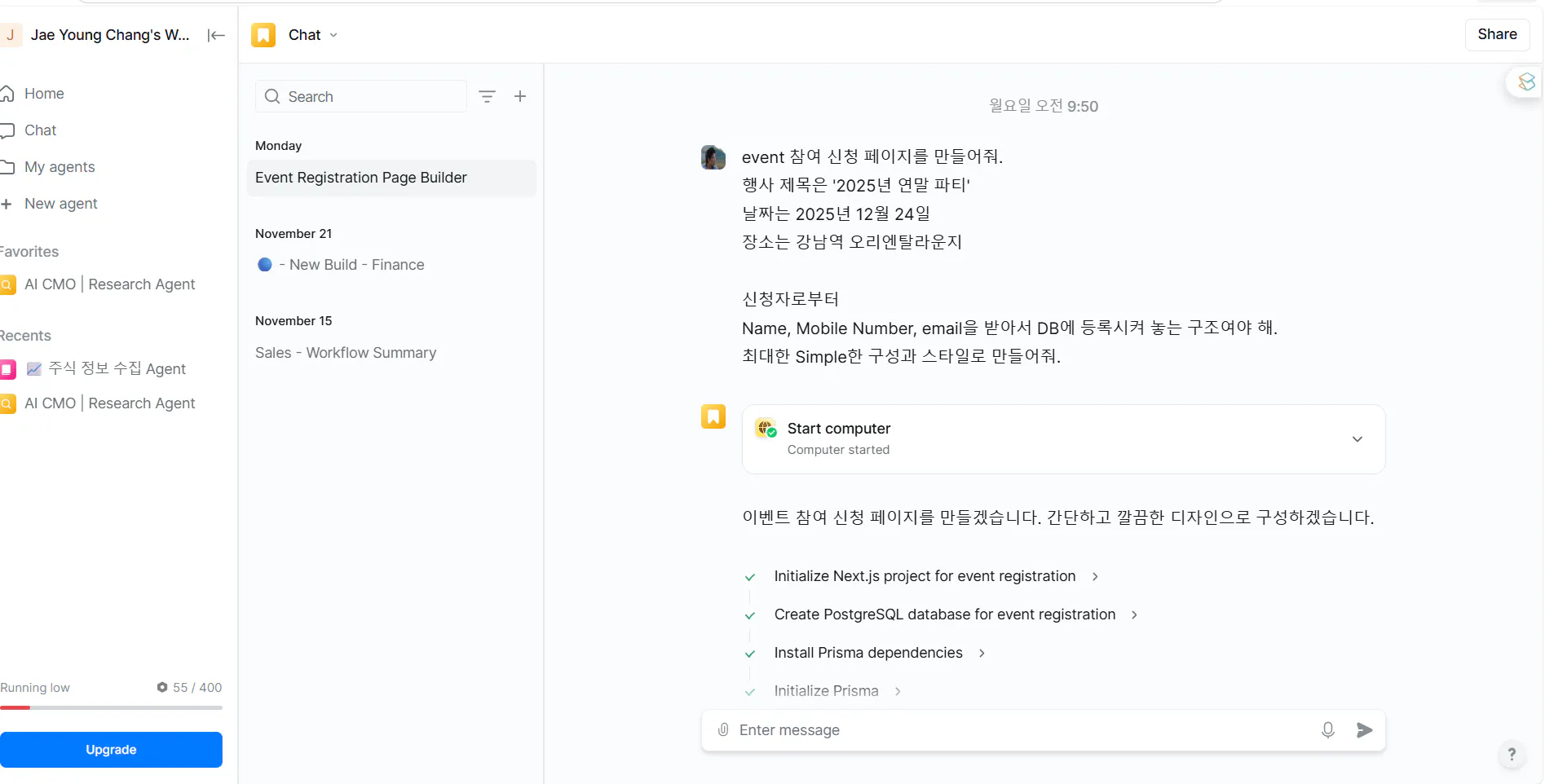
Task: Open the layered cube icon at top right
Action: coord(1526,81)
